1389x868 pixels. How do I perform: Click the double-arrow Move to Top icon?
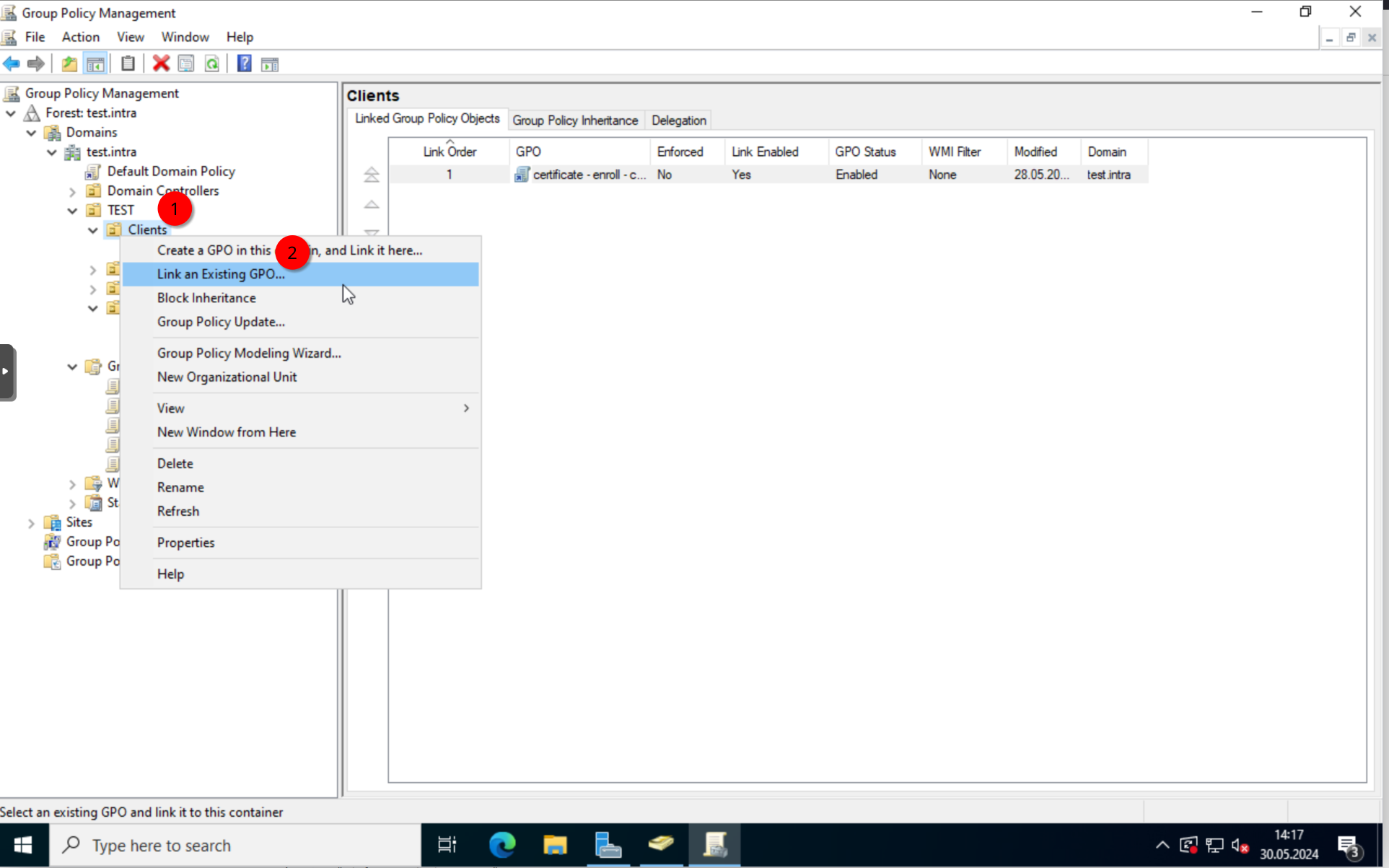[x=371, y=175]
